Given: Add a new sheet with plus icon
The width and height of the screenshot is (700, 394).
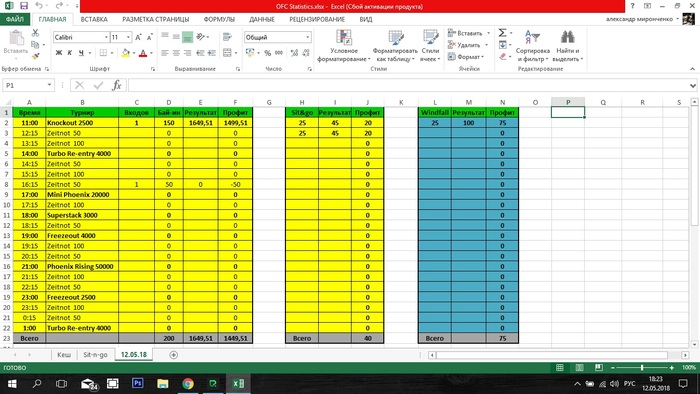Looking at the screenshot, I should (x=174, y=355).
